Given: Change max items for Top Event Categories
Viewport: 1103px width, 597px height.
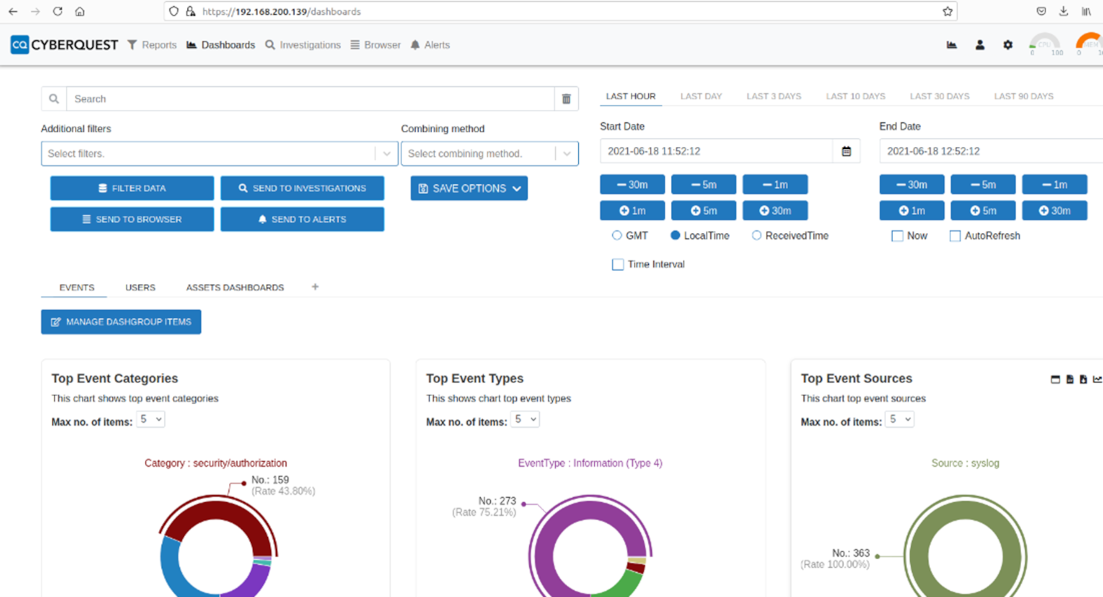Looking at the screenshot, I should 151,420.
